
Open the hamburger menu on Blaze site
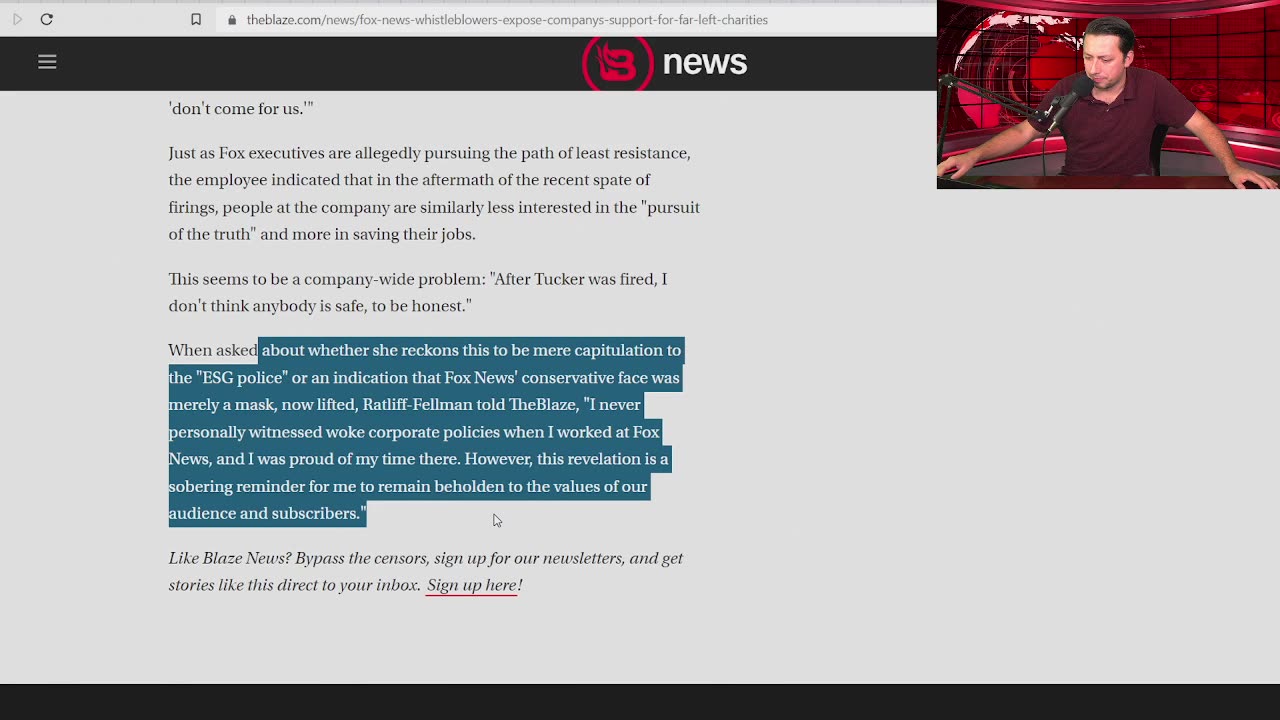coord(47,62)
